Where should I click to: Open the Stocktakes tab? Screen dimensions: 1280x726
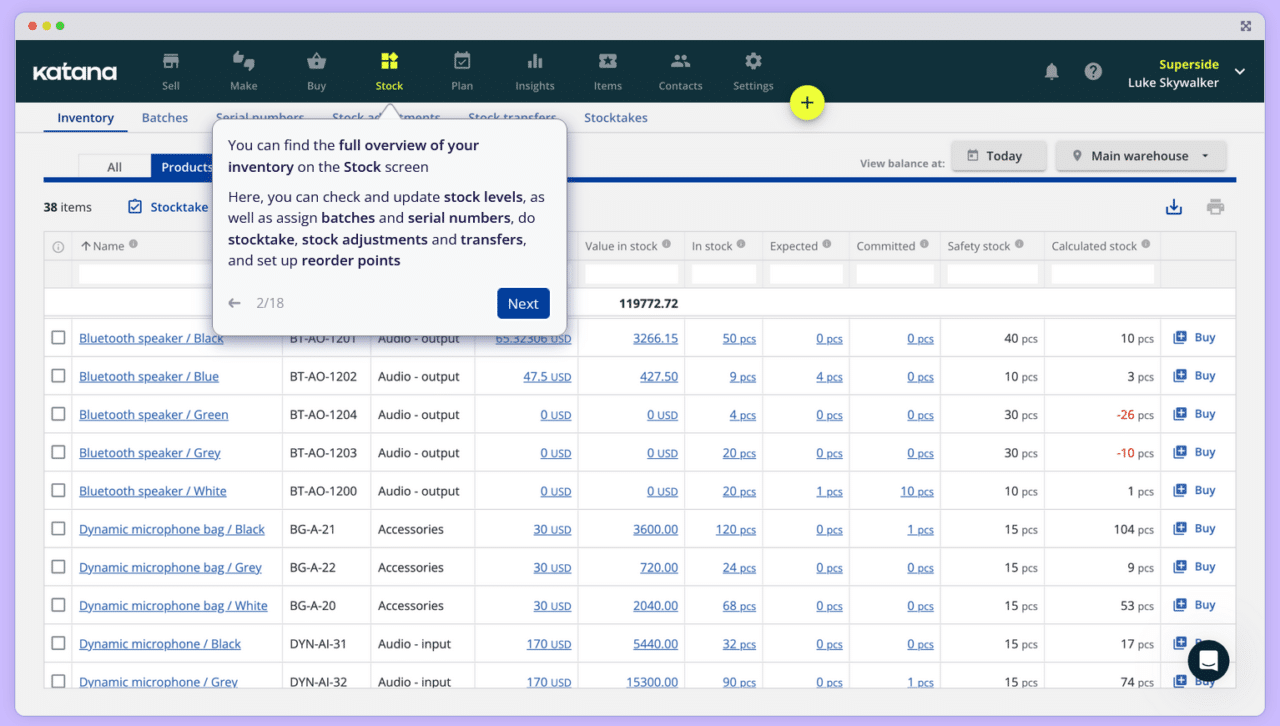pyautogui.click(x=615, y=117)
